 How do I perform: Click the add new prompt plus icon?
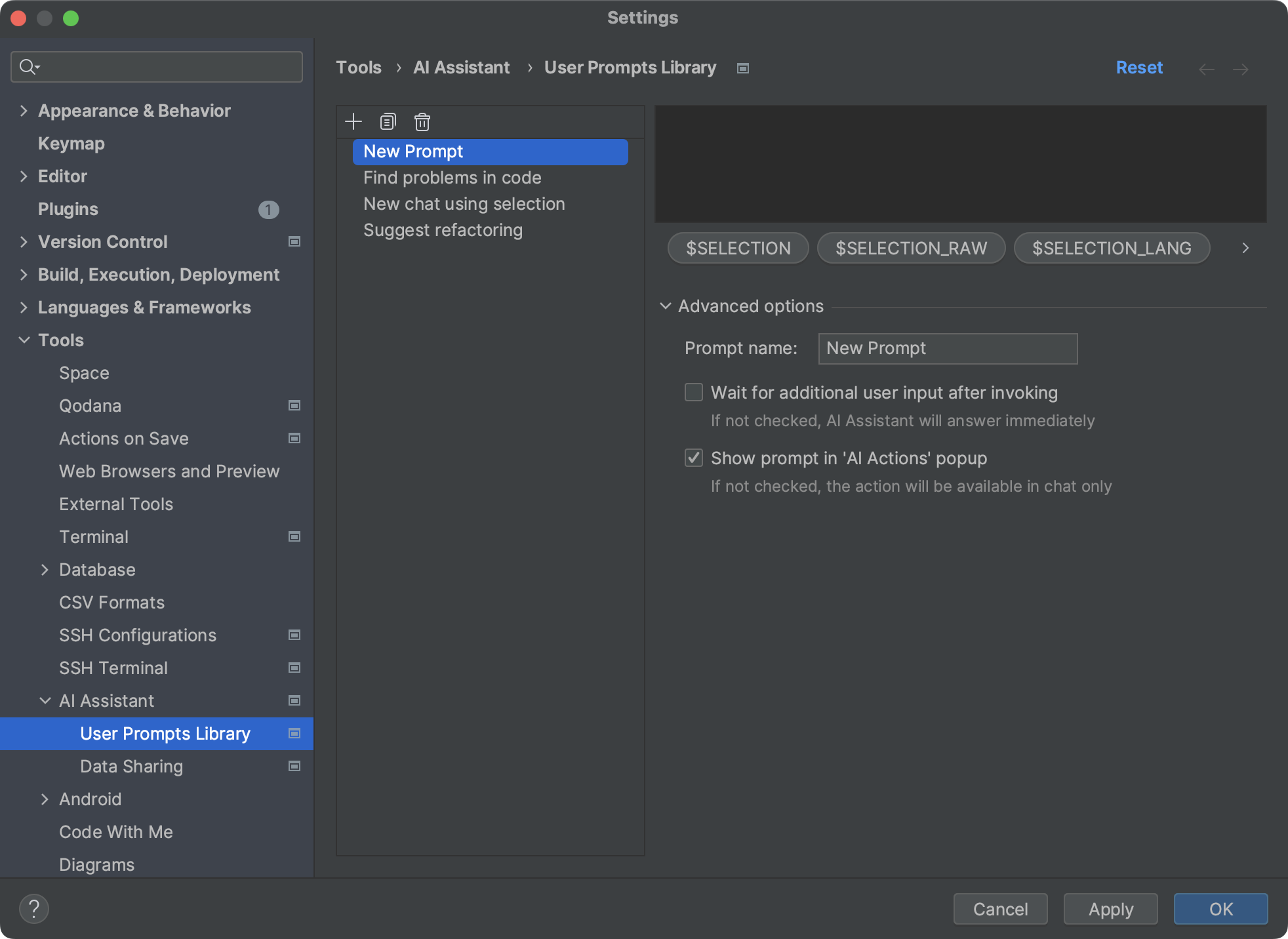pos(353,121)
